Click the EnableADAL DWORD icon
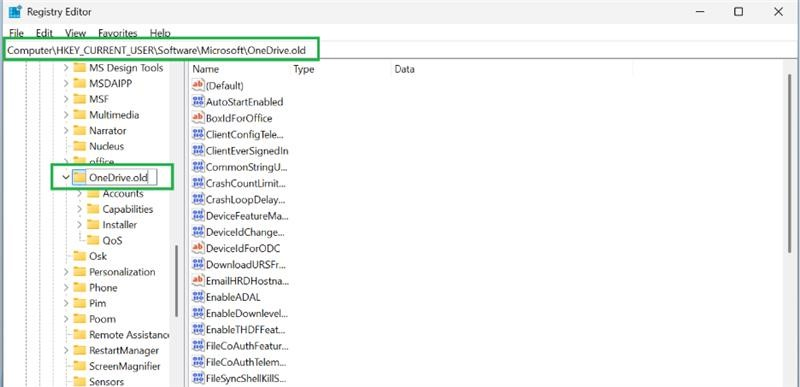 198,297
